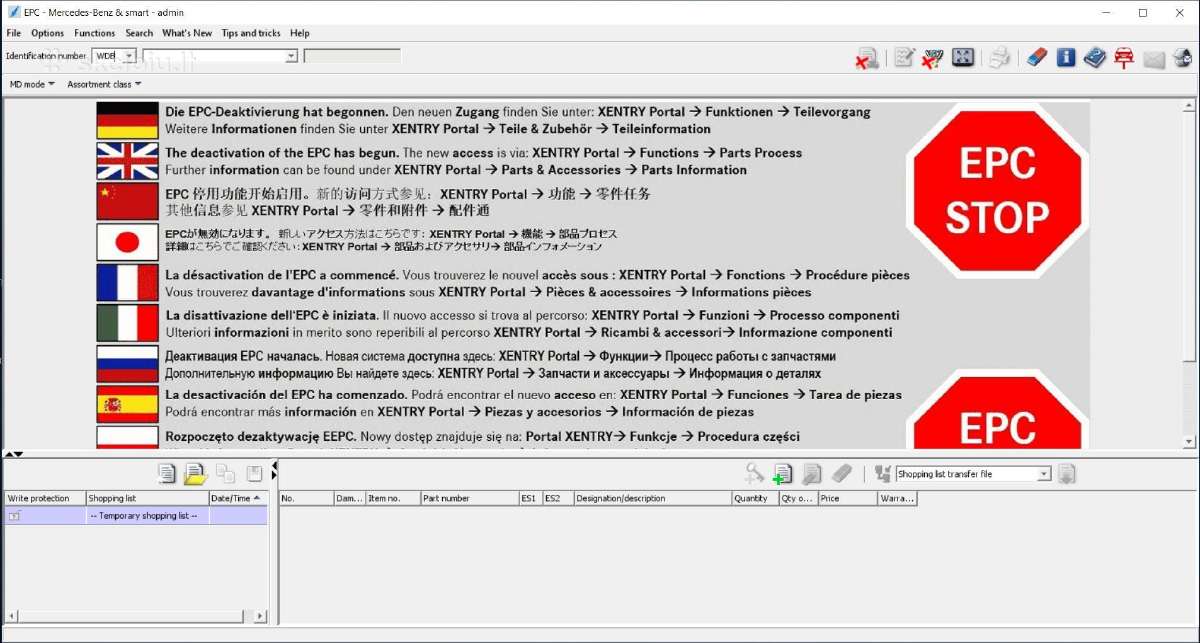Click the gray field right of identification number
Screen dimensions: 1200x643
pyautogui.click(x=352, y=56)
